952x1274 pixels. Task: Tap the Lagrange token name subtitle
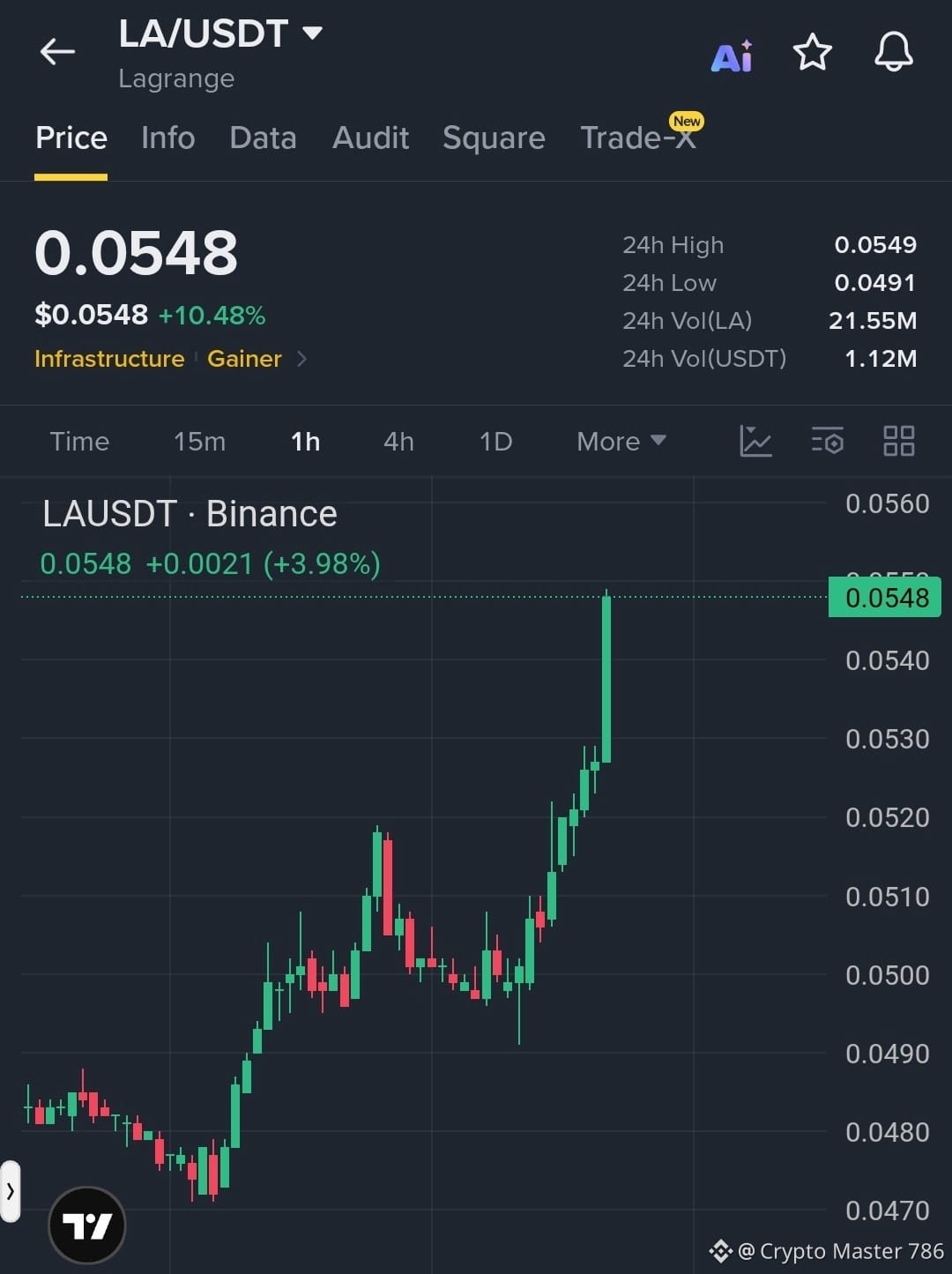[x=176, y=78]
